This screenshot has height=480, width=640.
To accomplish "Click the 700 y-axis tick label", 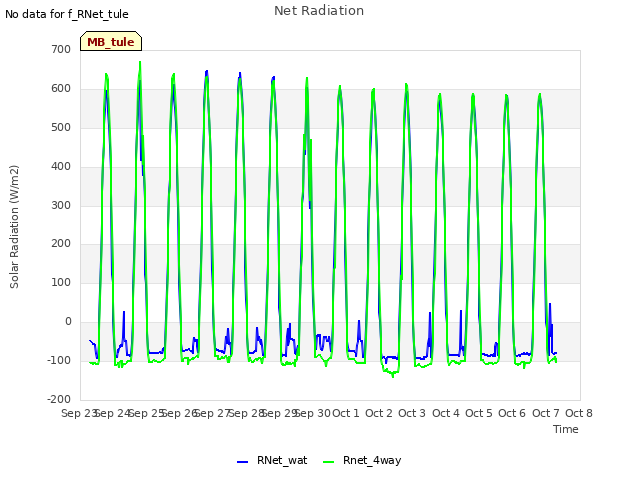I will point(61,49).
